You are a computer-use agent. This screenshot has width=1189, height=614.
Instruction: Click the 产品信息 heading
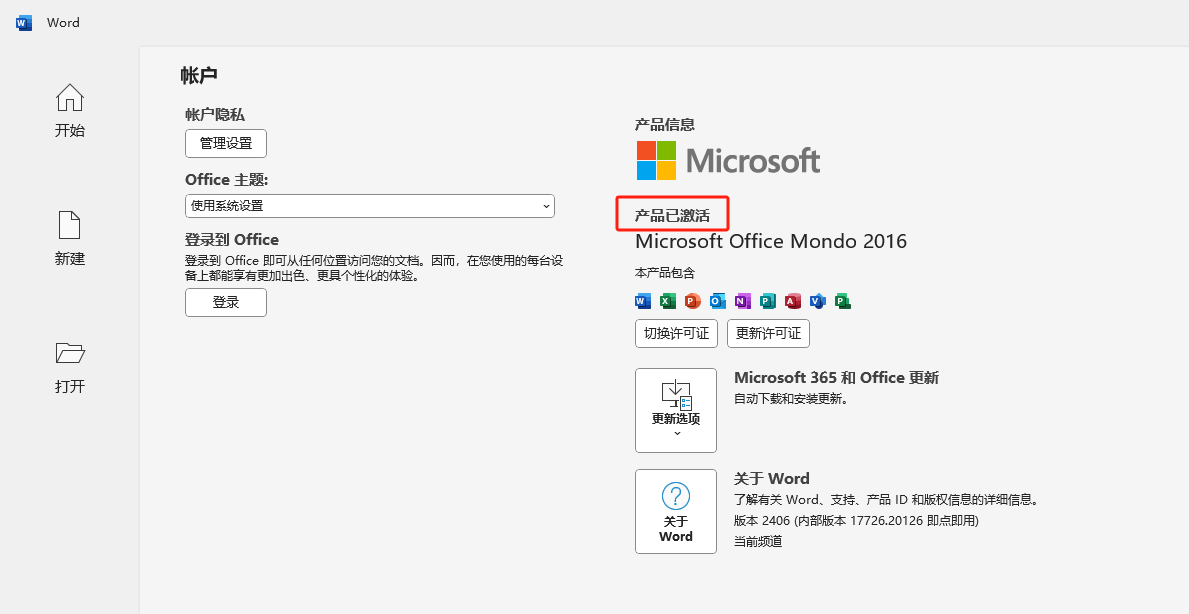coord(665,124)
